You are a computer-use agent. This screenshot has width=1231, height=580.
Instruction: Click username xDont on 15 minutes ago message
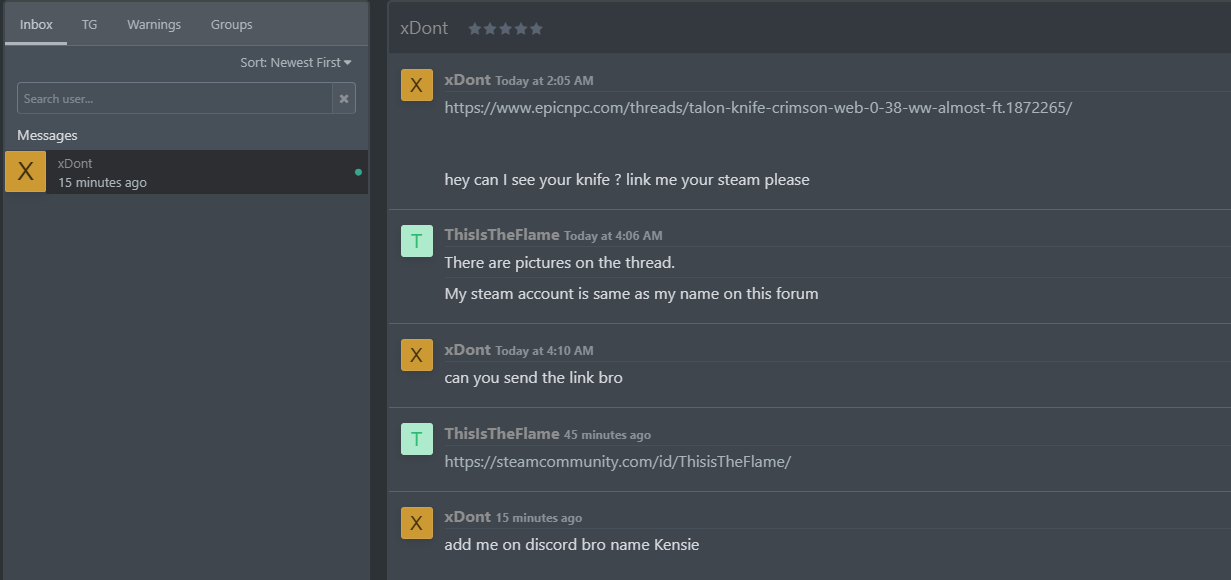coord(468,517)
